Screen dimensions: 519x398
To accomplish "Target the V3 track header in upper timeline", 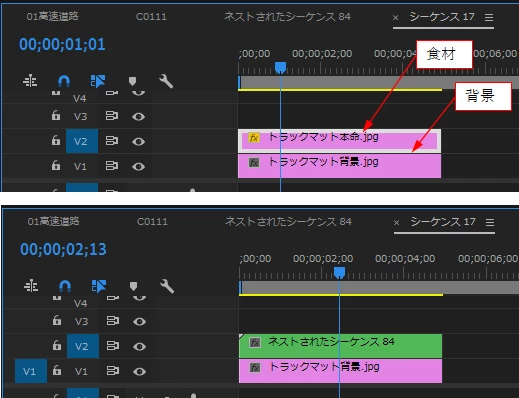I will coord(80,116).
